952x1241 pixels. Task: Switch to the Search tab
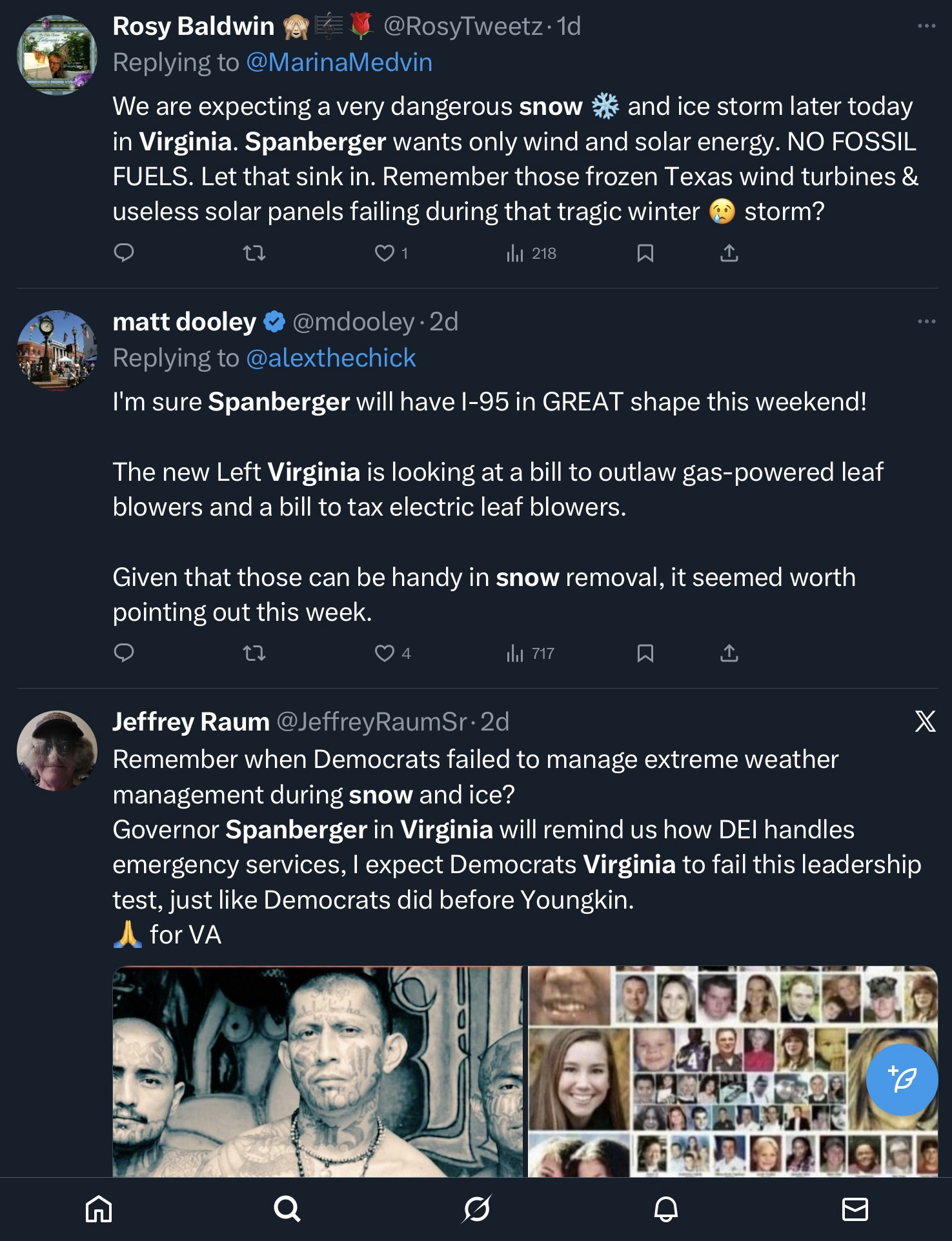tap(287, 1209)
